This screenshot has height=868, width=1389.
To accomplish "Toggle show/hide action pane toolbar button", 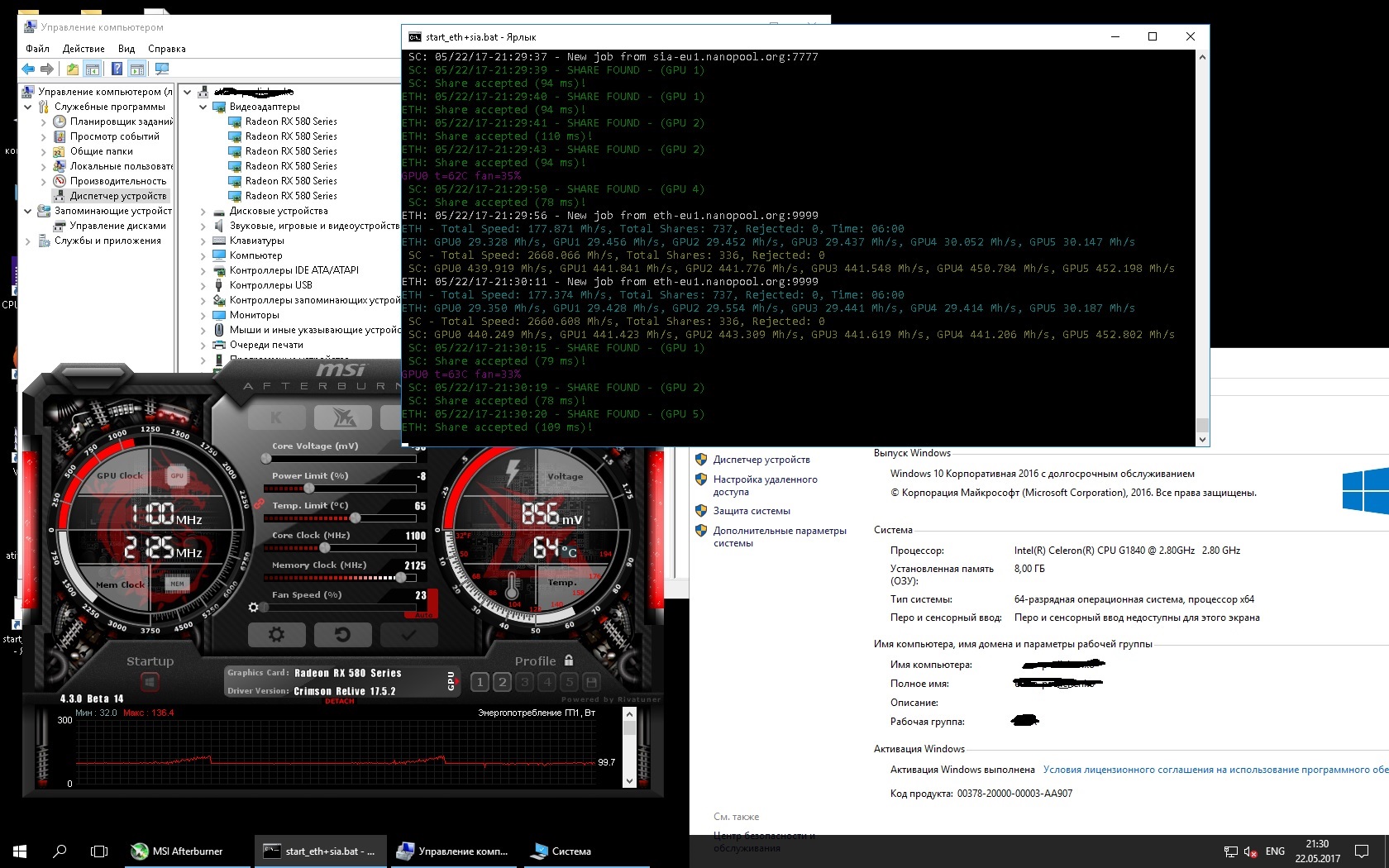I will 137,69.
